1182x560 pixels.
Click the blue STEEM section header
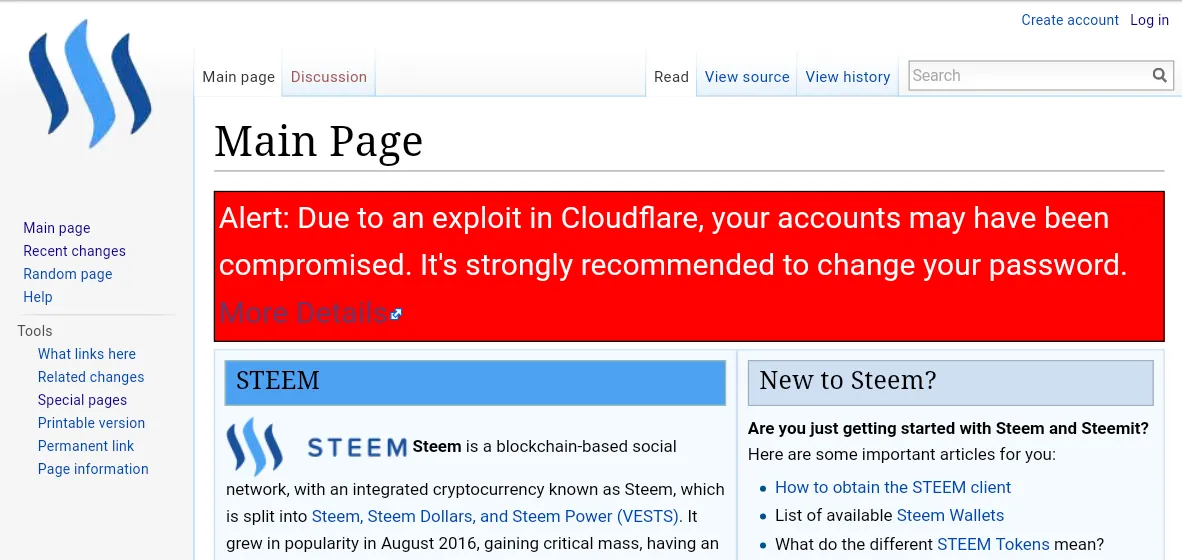(475, 382)
